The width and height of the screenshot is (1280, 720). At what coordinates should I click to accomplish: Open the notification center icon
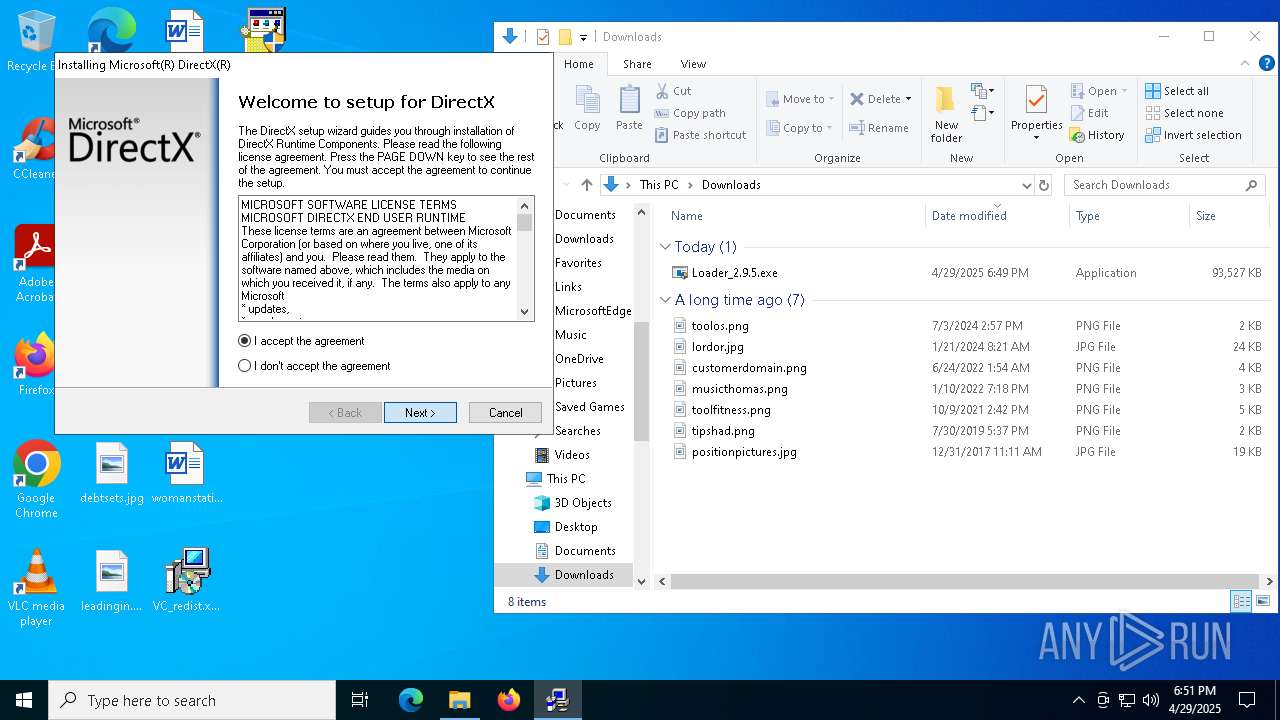[1247, 700]
